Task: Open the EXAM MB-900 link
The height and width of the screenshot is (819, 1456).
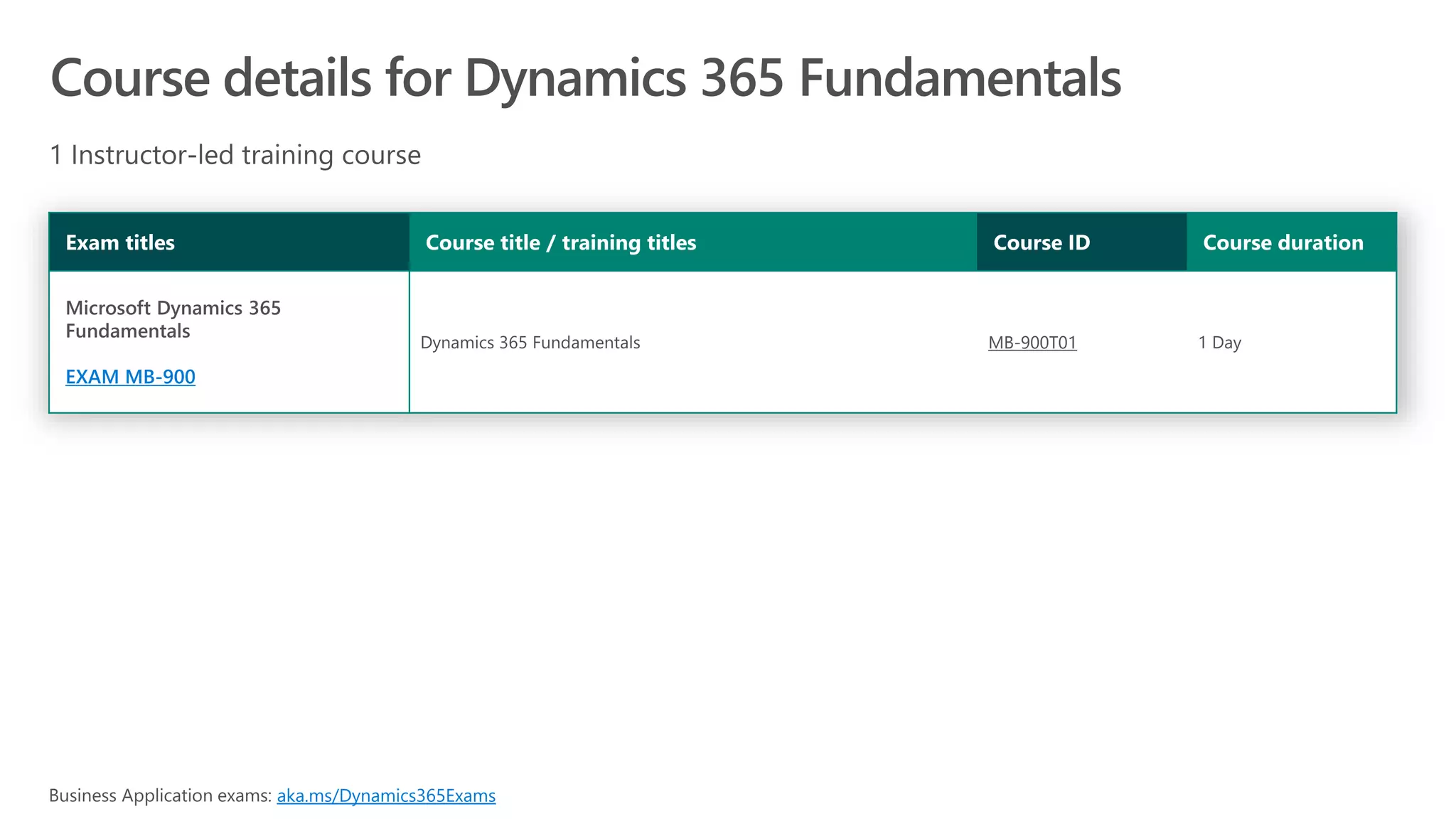Action: pyautogui.click(x=130, y=377)
